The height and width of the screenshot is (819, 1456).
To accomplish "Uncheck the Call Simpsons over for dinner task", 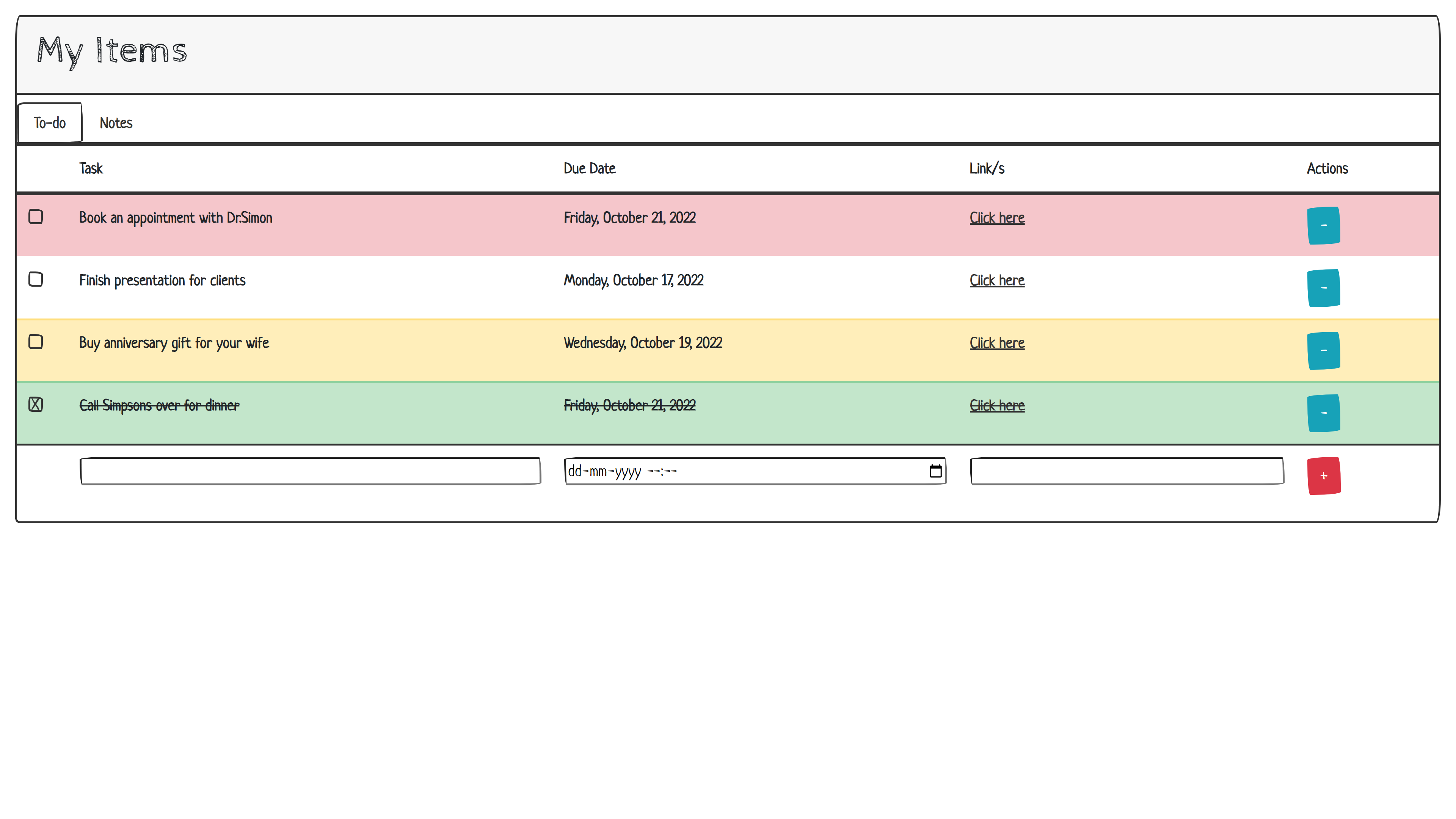I will coord(36,405).
